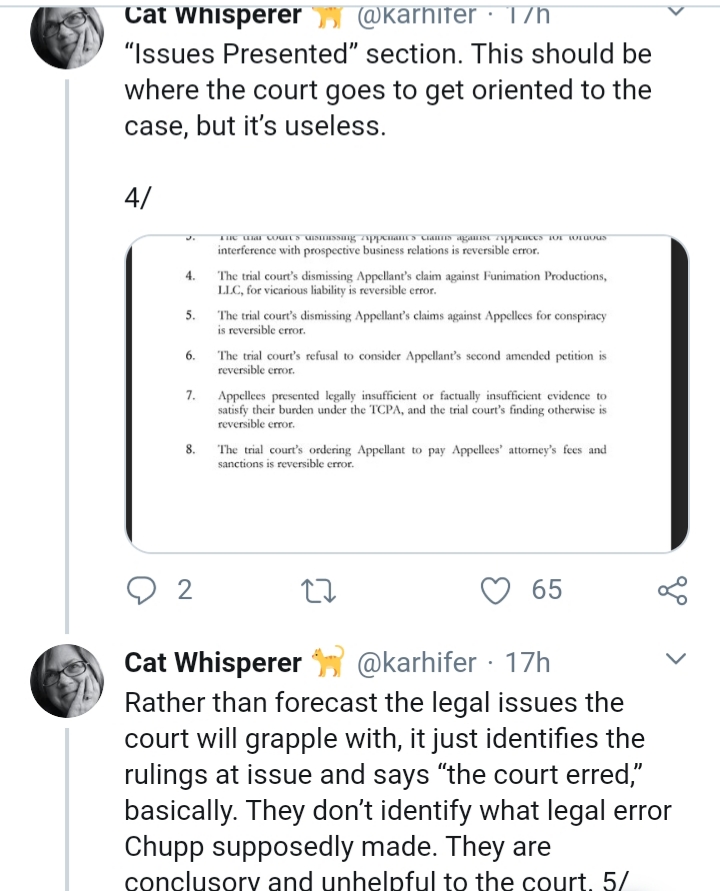This screenshot has width=720, height=891.
Task: View the reply count of 2
Action: 185,590
